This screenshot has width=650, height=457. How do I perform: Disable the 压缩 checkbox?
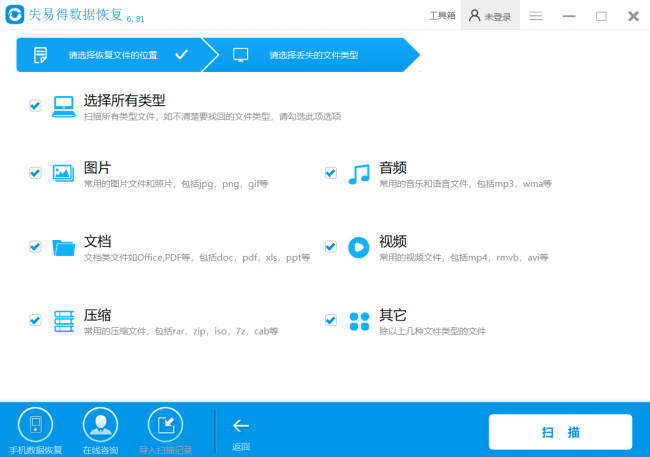pyautogui.click(x=35, y=320)
